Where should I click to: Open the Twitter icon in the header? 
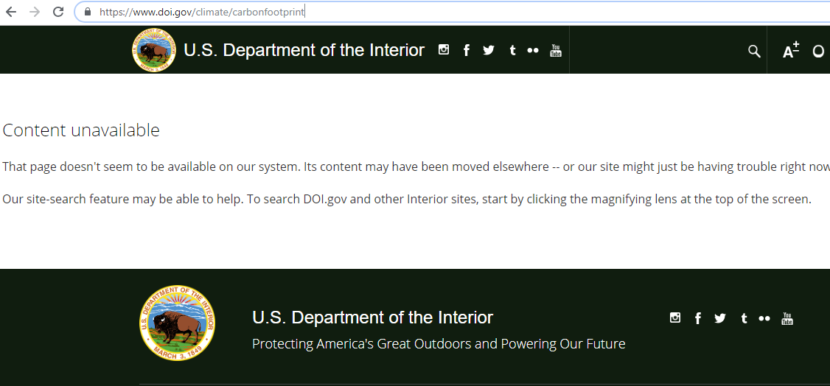489,50
